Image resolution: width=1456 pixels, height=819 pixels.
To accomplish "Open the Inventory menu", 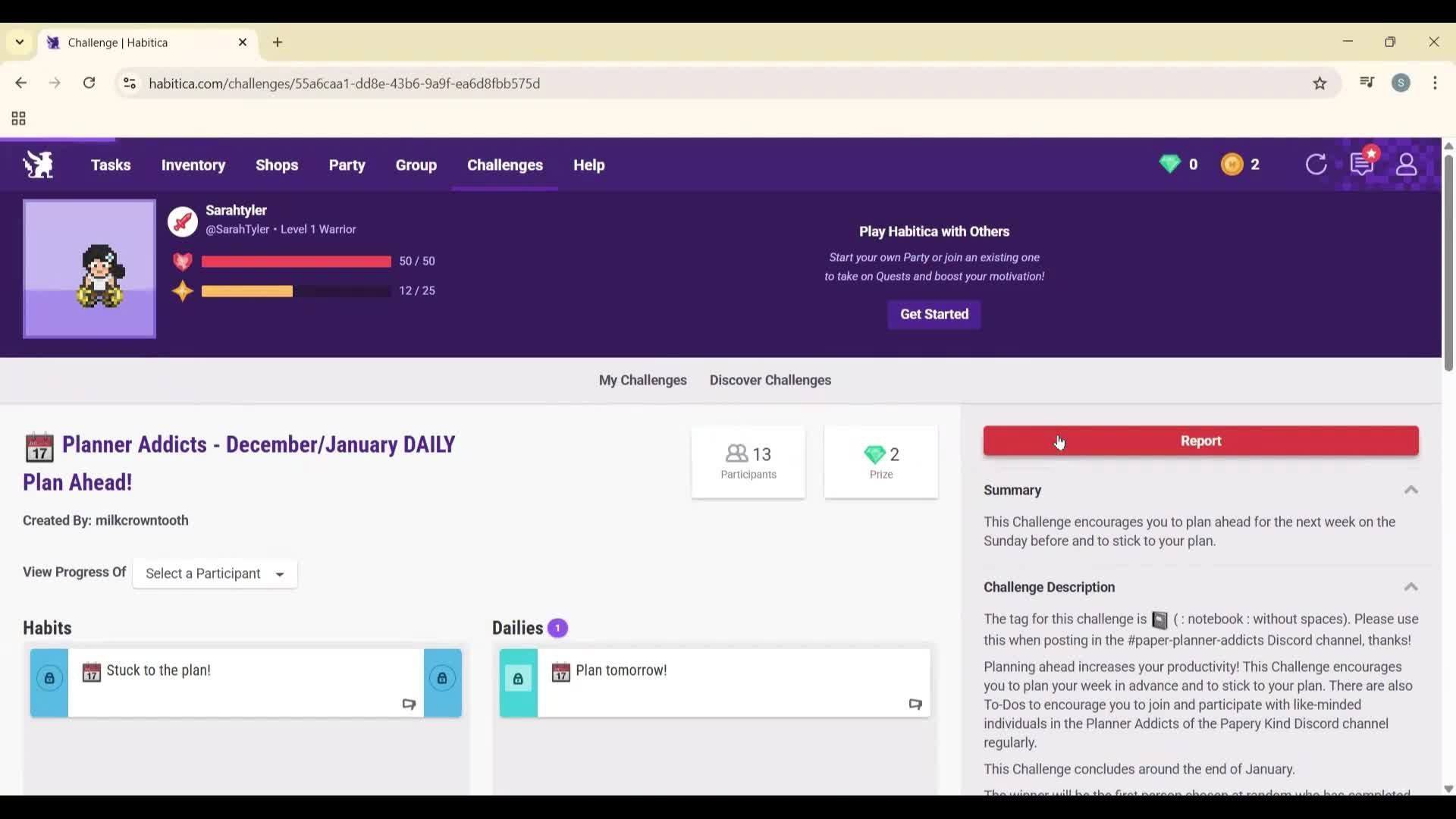I will pos(193,165).
